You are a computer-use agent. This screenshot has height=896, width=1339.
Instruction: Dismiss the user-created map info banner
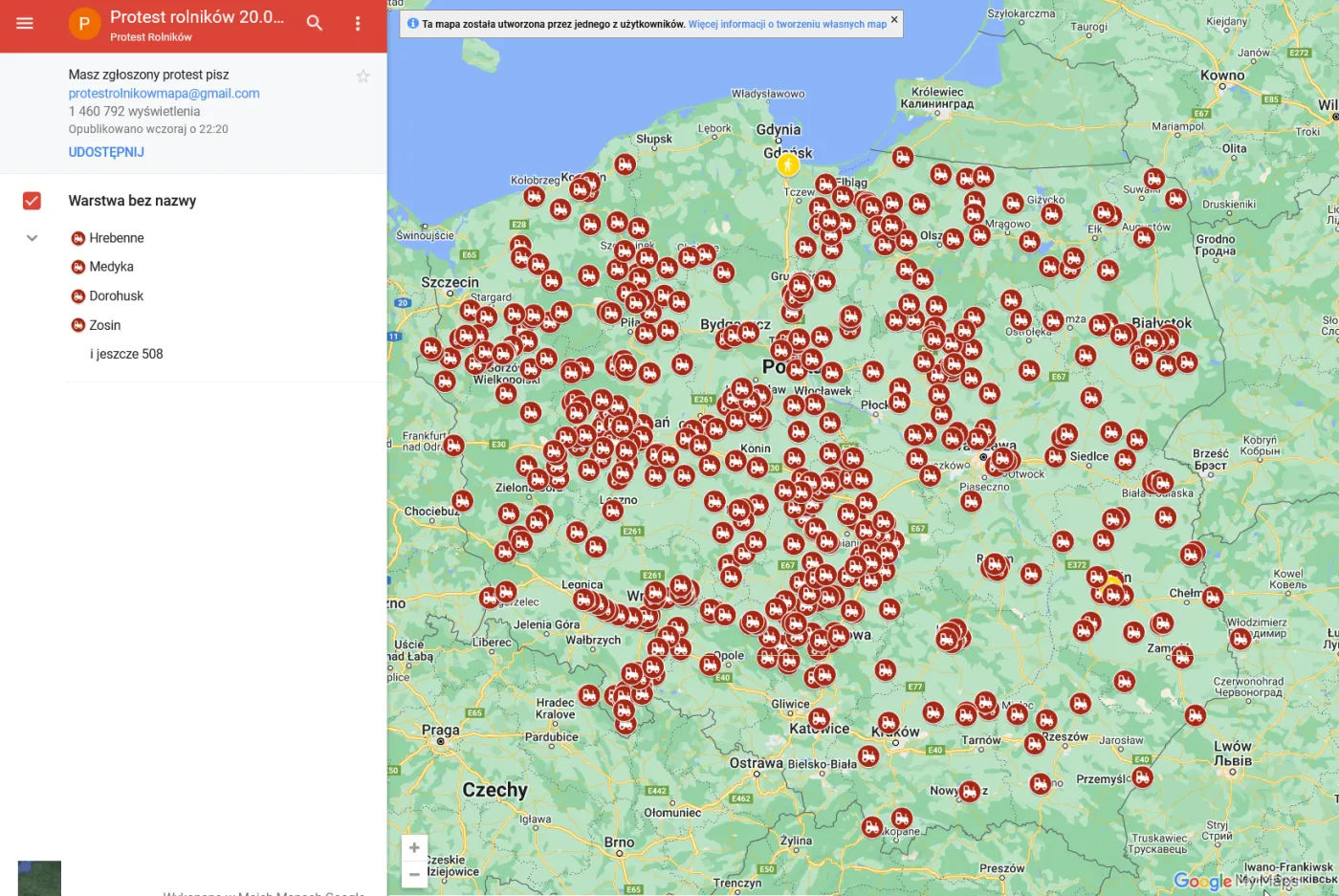[893, 18]
